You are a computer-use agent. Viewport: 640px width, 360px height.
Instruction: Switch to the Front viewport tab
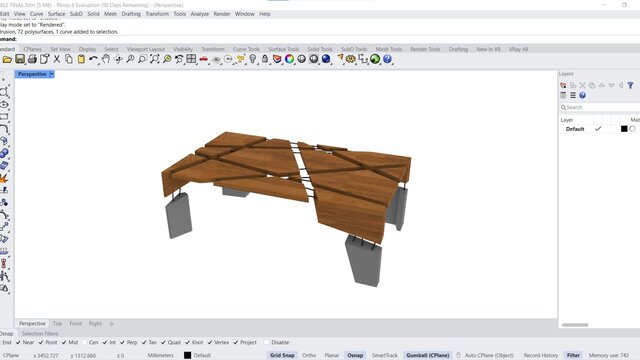[x=76, y=324]
